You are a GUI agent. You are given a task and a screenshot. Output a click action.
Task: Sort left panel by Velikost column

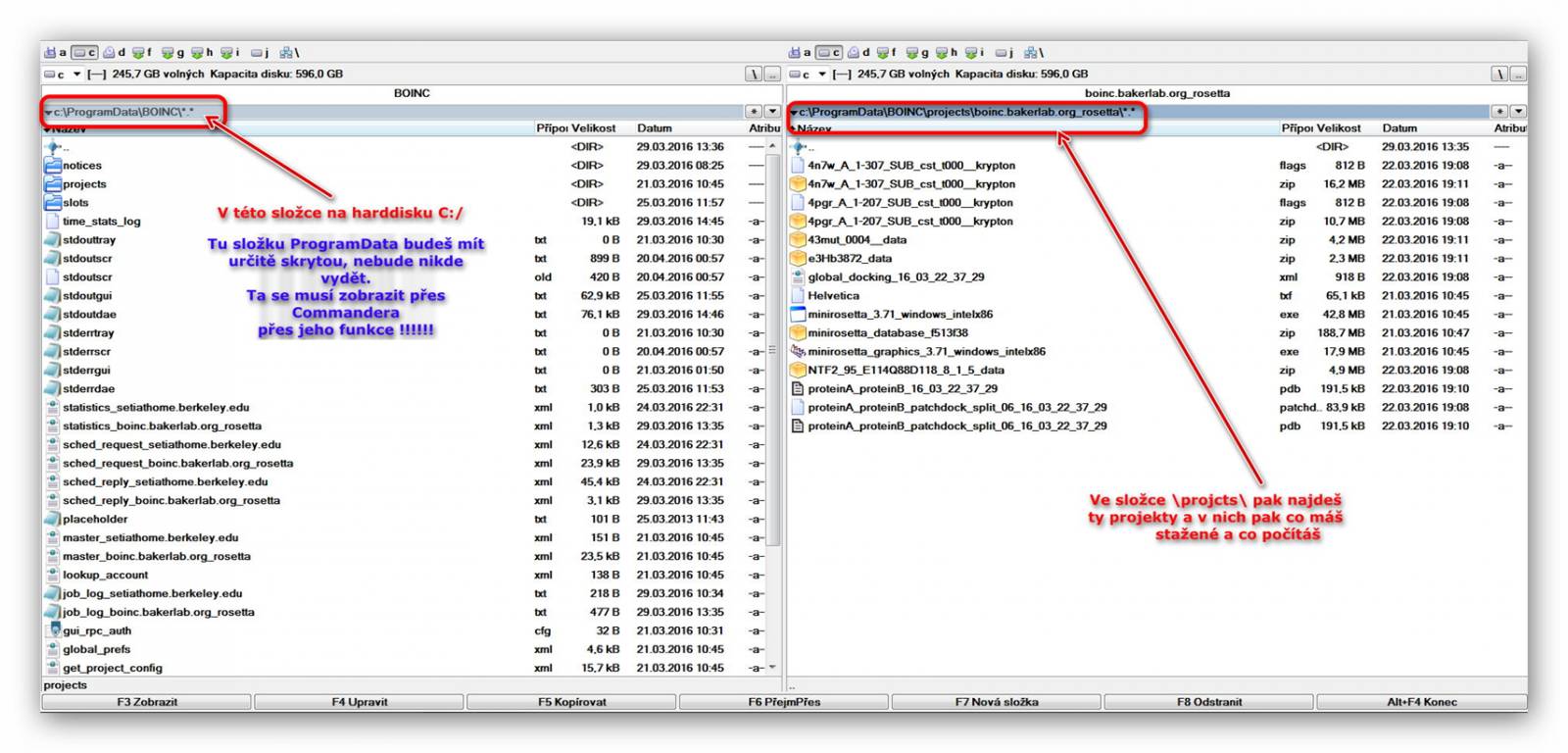594,128
